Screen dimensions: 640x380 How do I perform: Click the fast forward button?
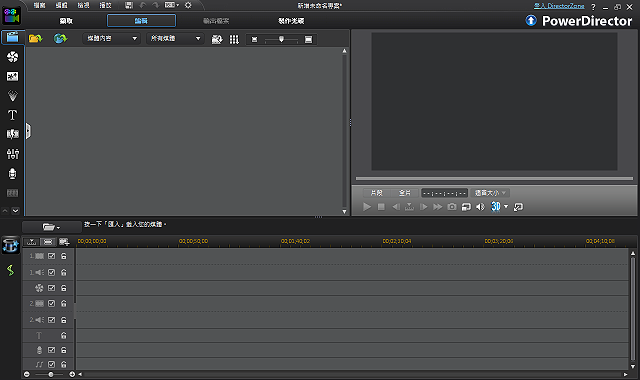tap(438, 207)
